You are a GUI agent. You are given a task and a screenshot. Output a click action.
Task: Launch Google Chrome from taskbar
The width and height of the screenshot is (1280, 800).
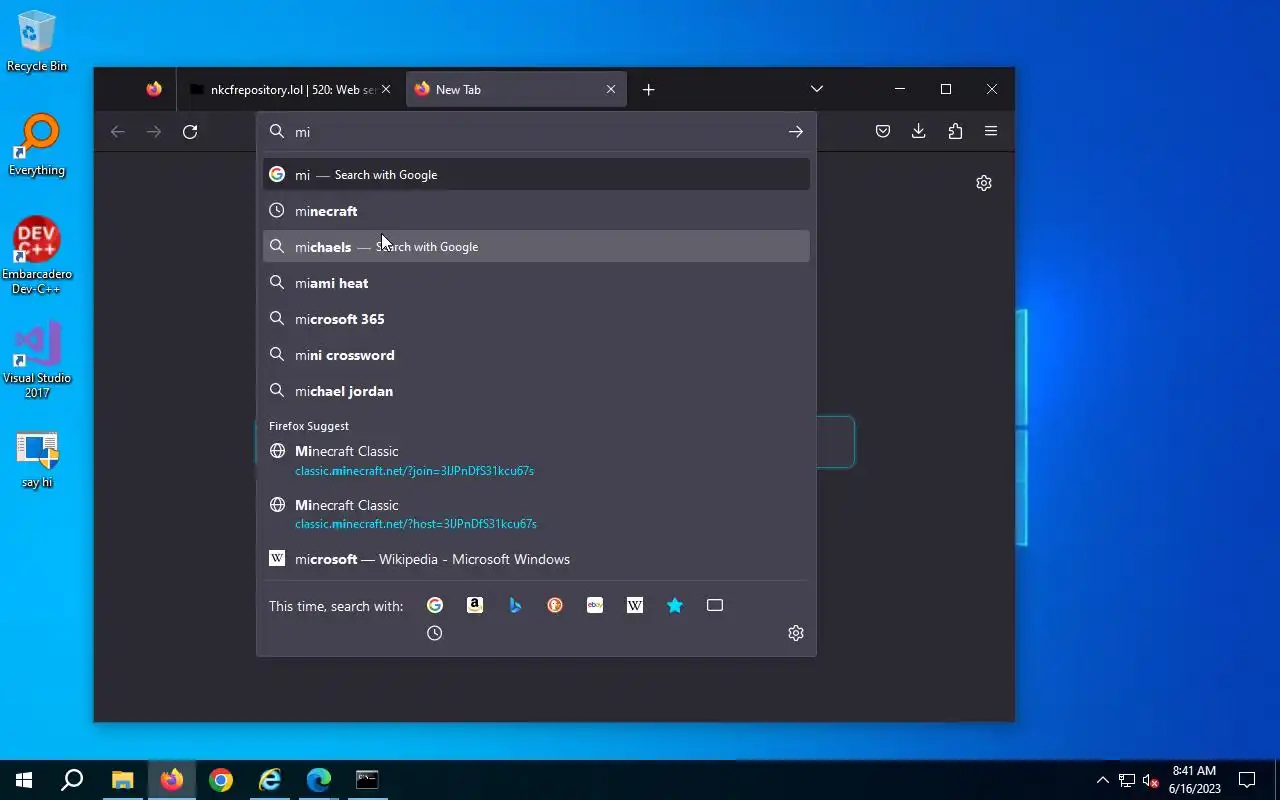click(x=221, y=780)
